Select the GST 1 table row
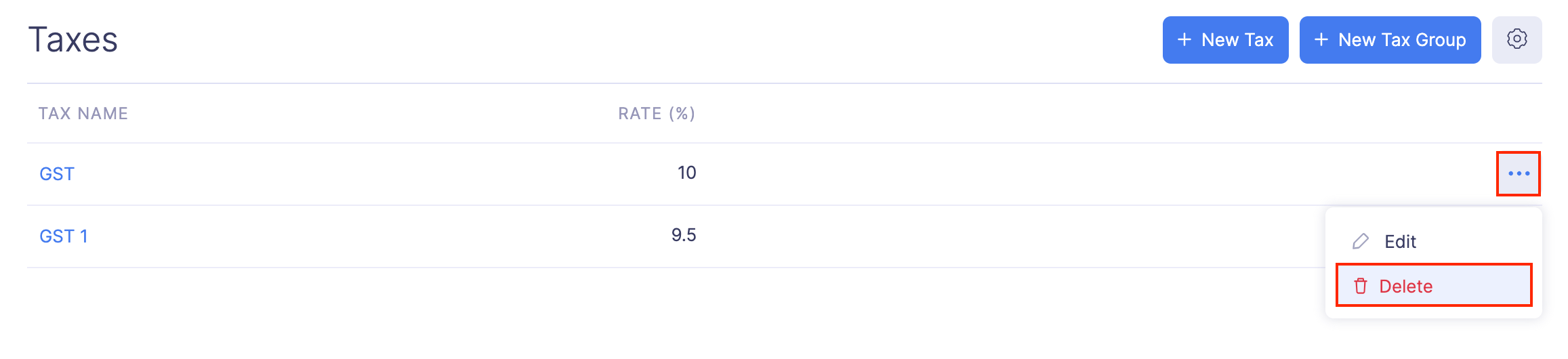1568x359 pixels. click(x=949, y=236)
